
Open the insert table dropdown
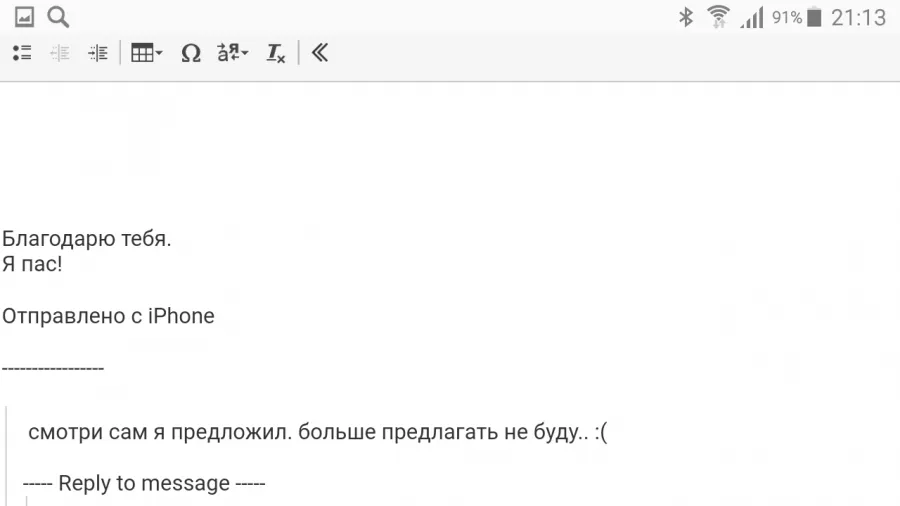[146, 53]
